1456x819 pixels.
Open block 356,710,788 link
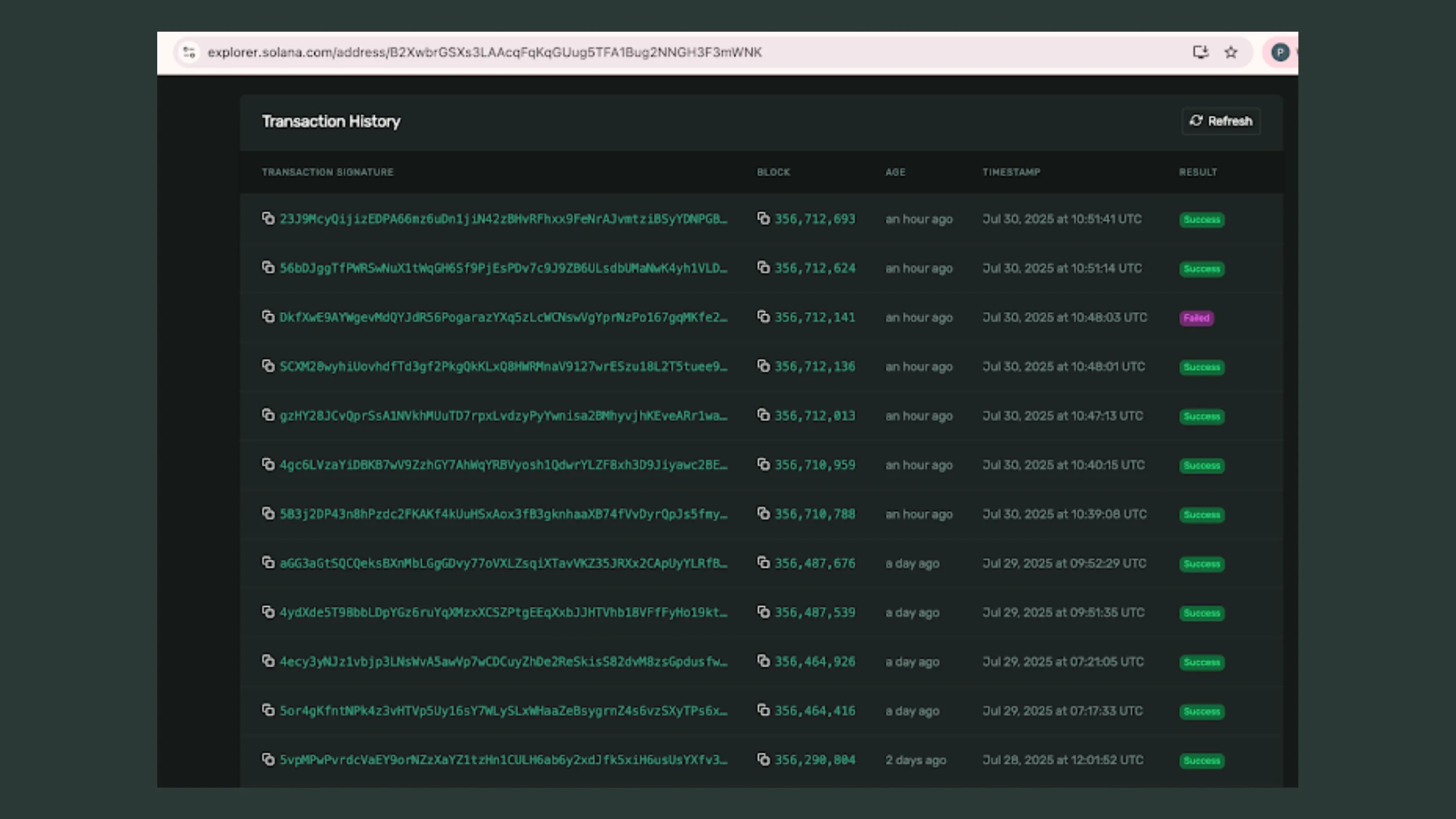[815, 514]
